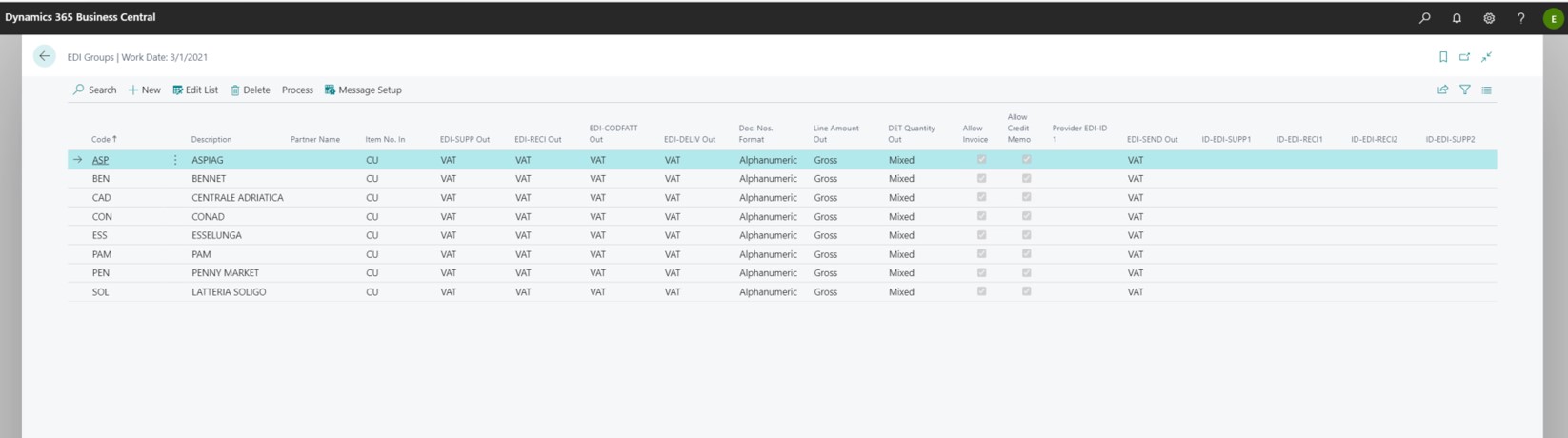Open the list view layout options
This screenshot has width=1568, height=438.
[x=1486, y=90]
